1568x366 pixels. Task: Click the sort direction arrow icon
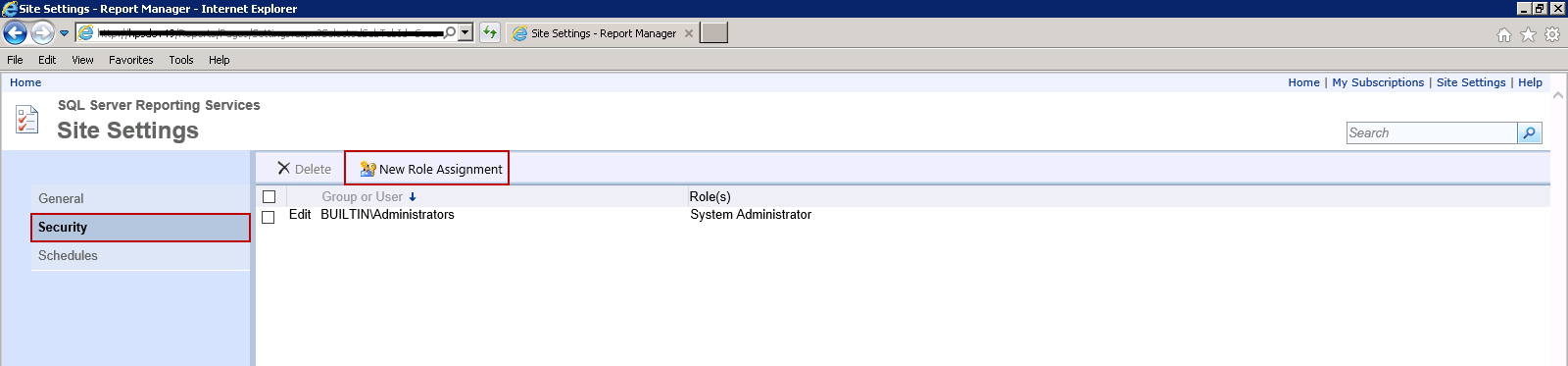413,197
